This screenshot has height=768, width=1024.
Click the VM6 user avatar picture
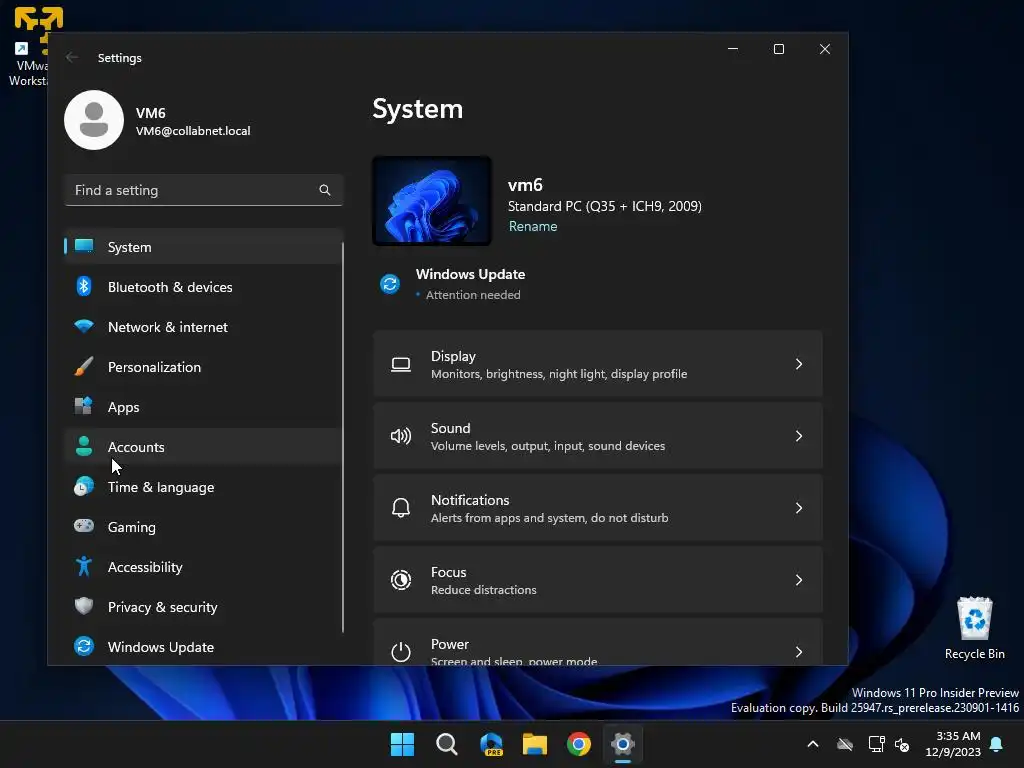tap(94, 120)
